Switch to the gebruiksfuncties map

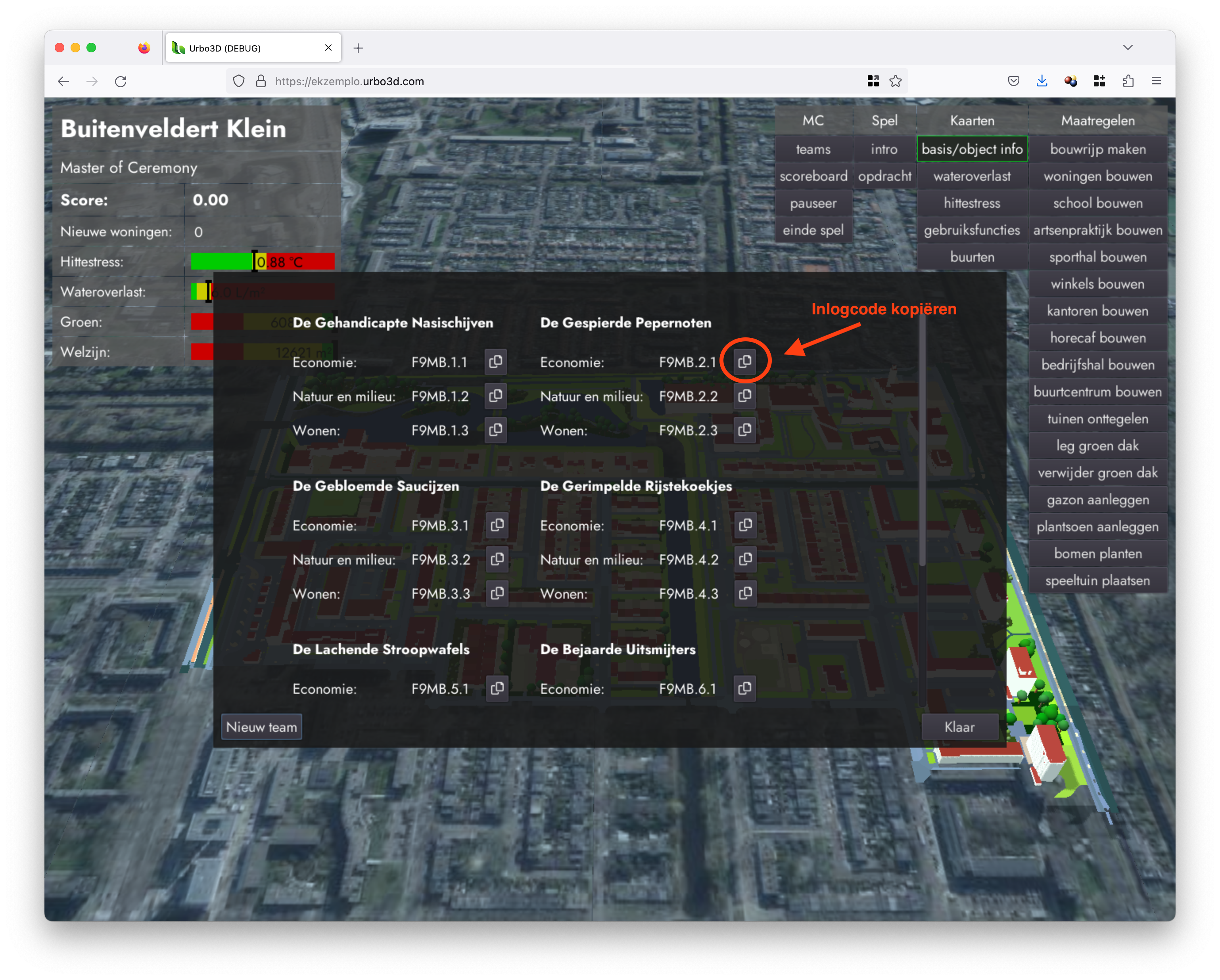tap(972, 230)
